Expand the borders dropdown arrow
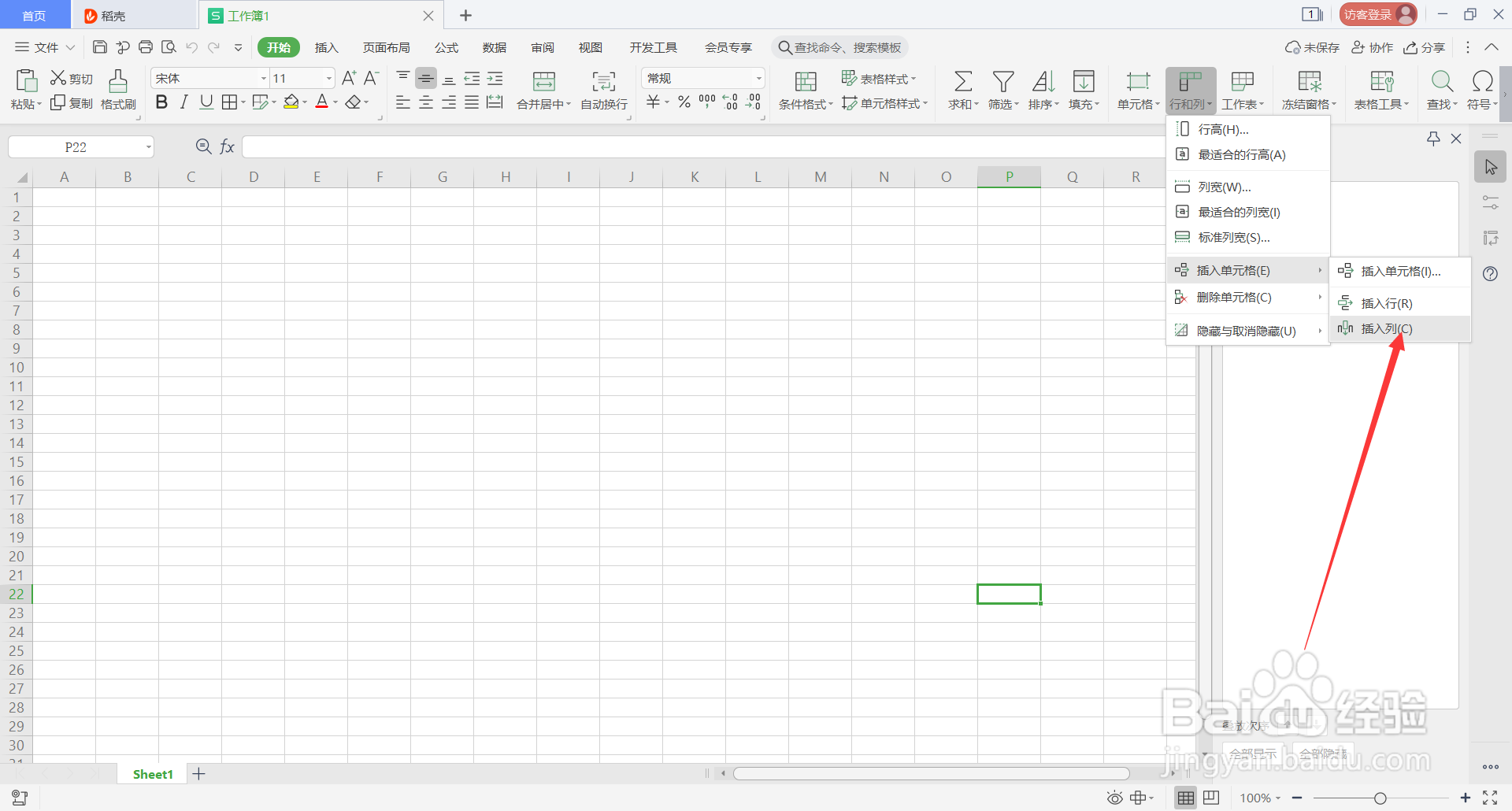 pyautogui.click(x=243, y=102)
